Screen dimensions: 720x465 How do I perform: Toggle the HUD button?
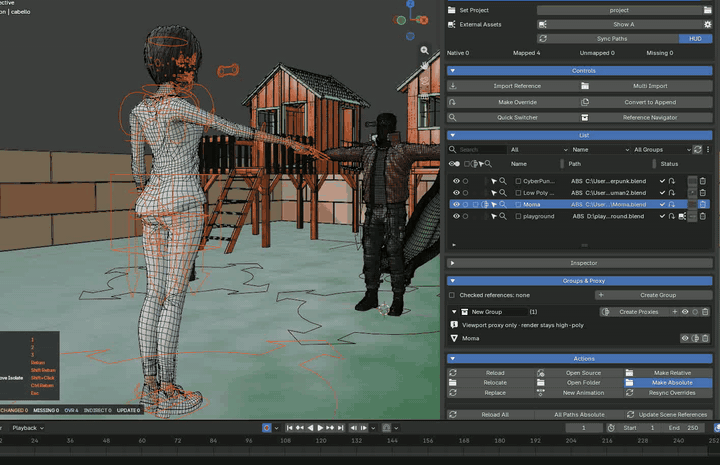(695, 39)
